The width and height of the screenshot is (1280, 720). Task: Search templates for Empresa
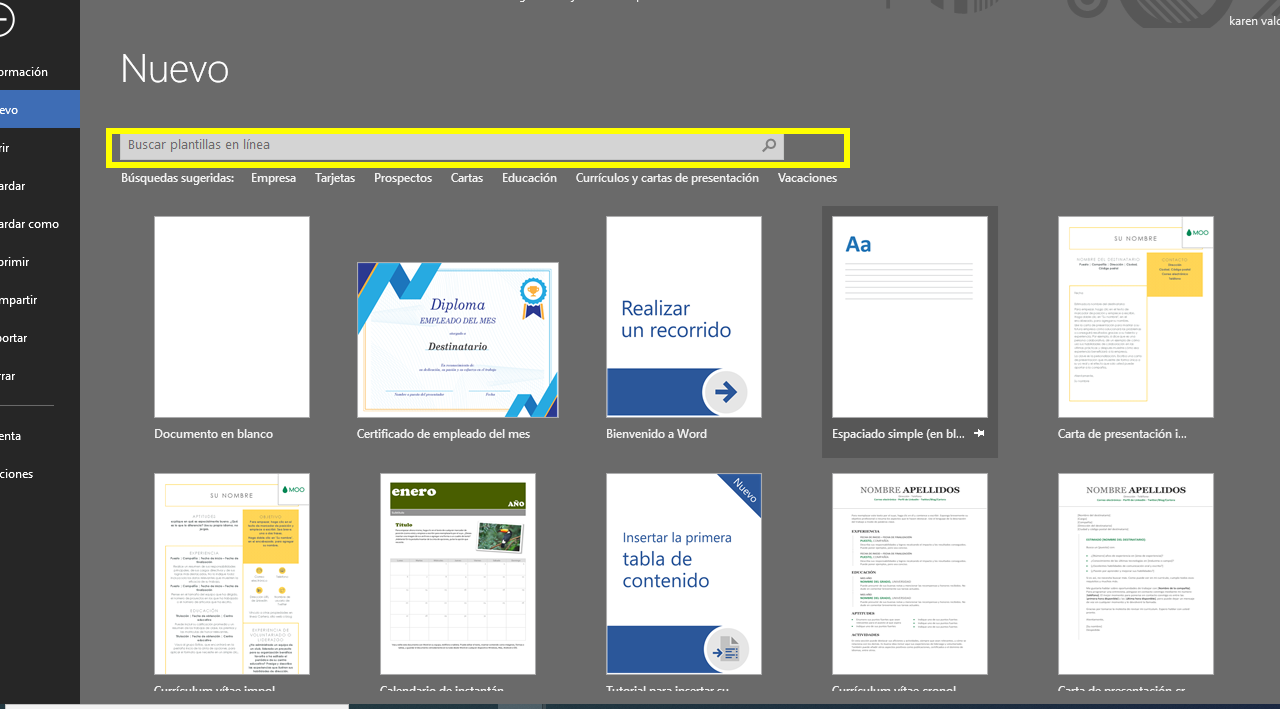[273, 177]
